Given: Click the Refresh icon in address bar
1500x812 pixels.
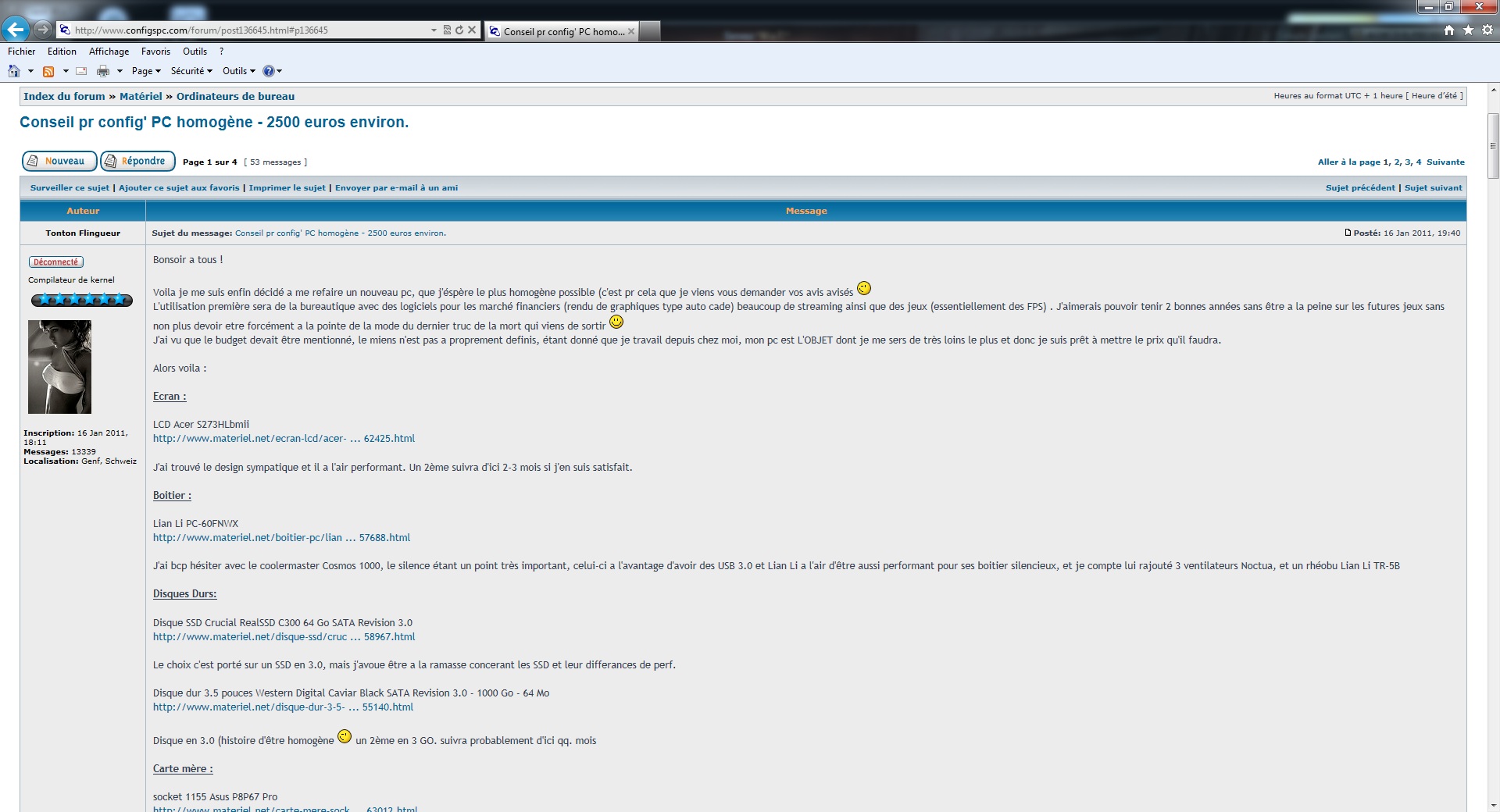Looking at the screenshot, I should [x=459, y=30].
